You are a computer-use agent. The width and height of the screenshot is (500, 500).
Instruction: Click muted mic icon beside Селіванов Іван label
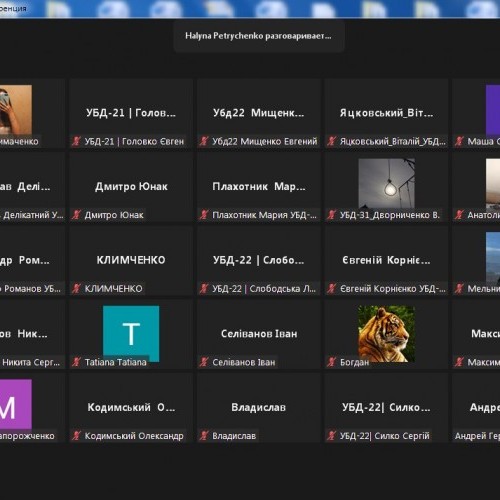point(204,362)
